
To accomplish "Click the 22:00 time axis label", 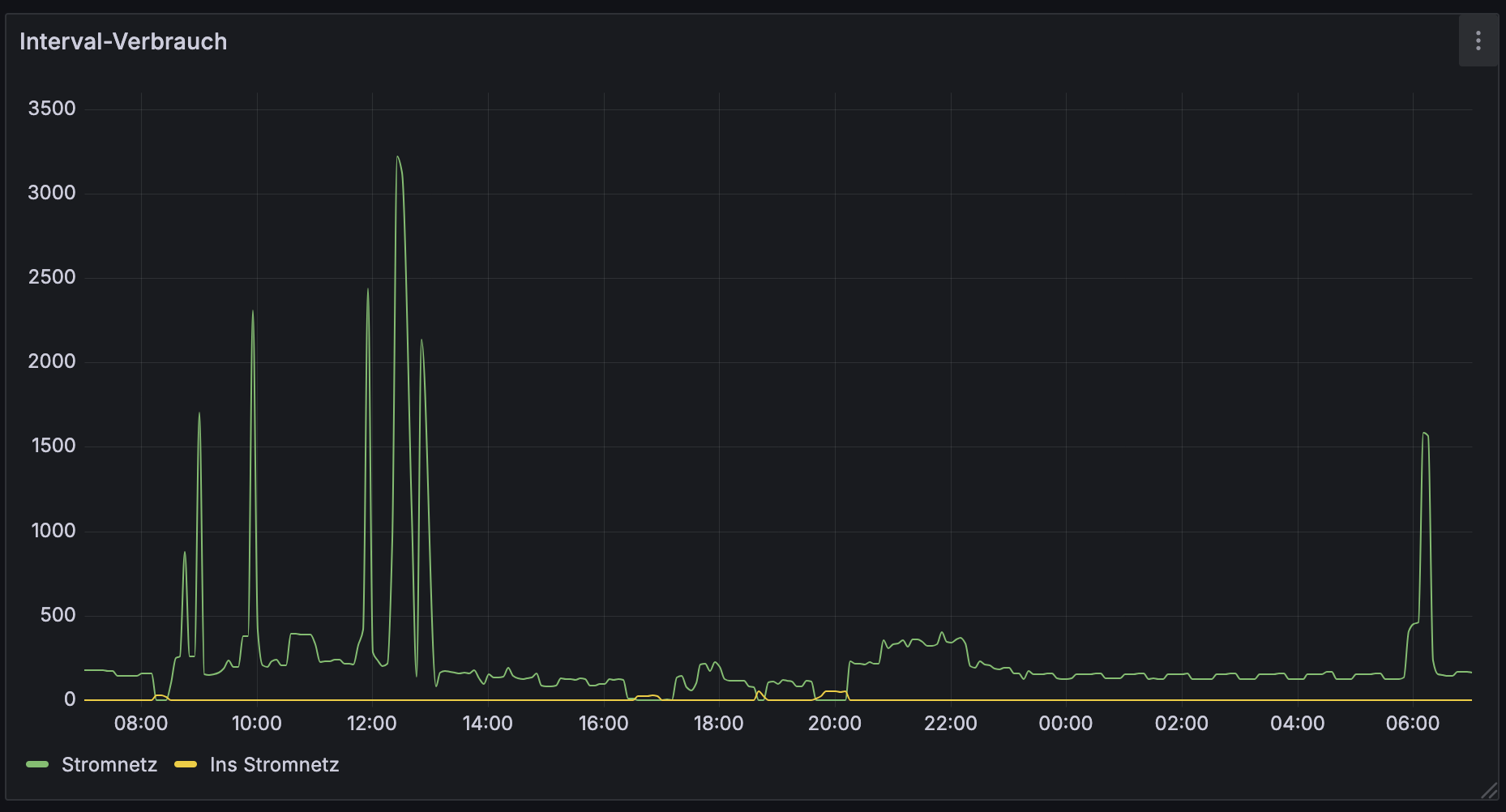I will point(951,723).
